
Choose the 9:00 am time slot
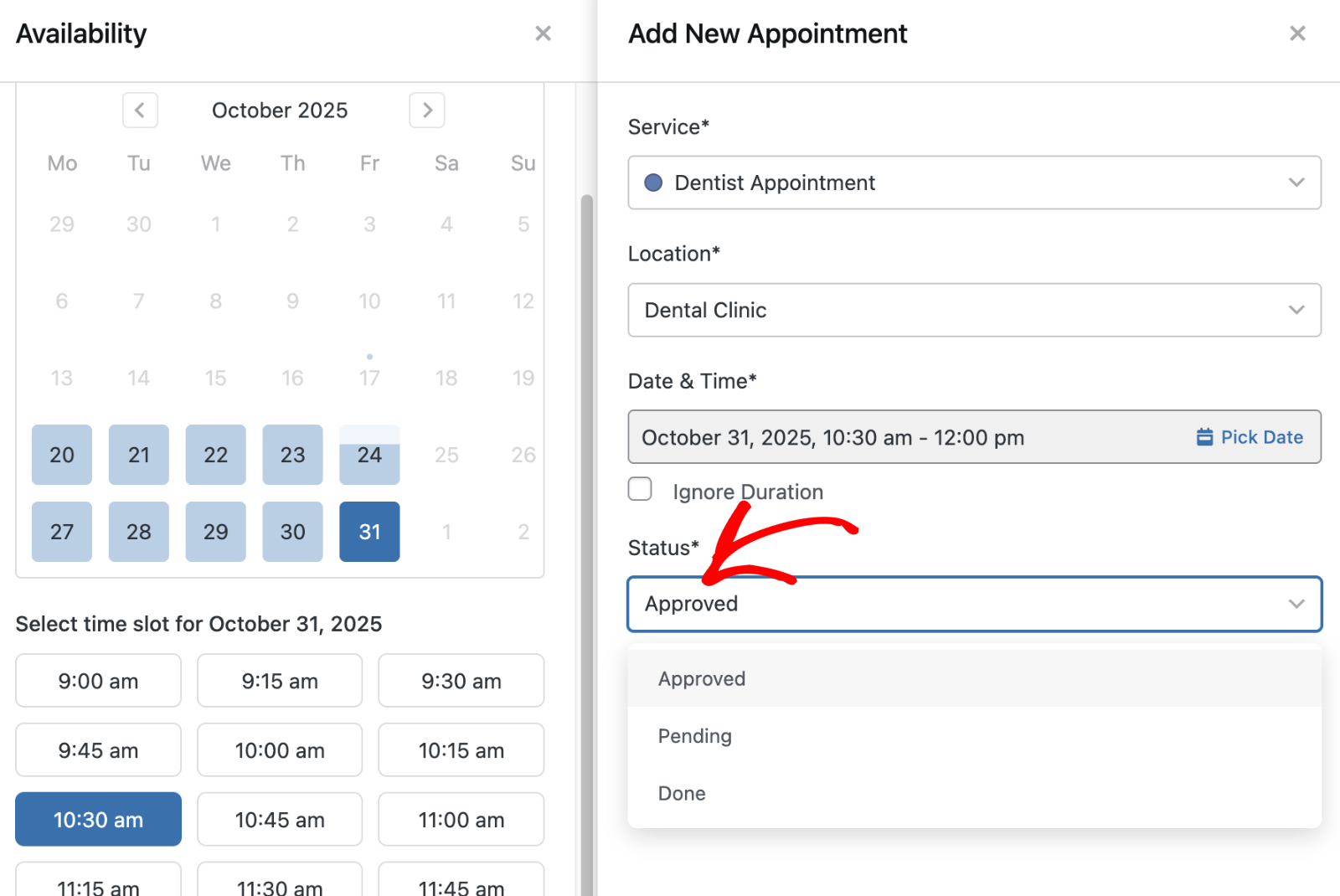[x=98, y=681]
